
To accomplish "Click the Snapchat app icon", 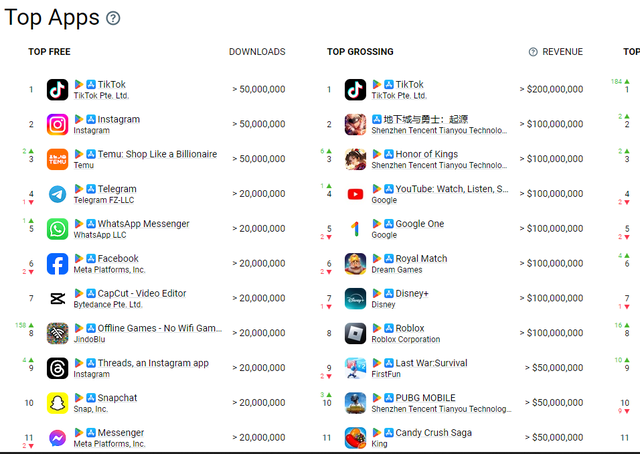I will pos(57,403).
